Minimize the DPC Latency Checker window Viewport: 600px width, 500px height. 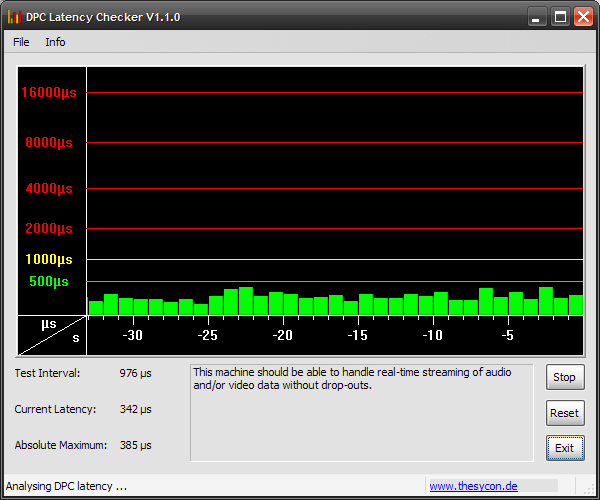(536, 17)
